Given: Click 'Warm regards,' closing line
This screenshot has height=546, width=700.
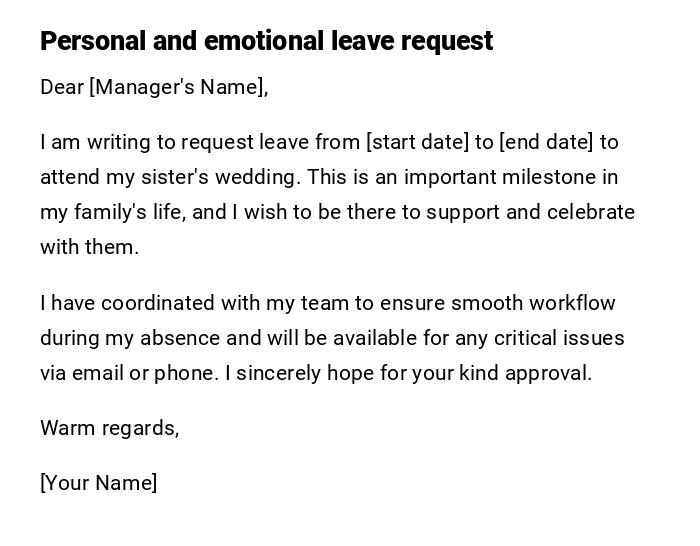Looking at the screenshot, I should tap(109, 428).
